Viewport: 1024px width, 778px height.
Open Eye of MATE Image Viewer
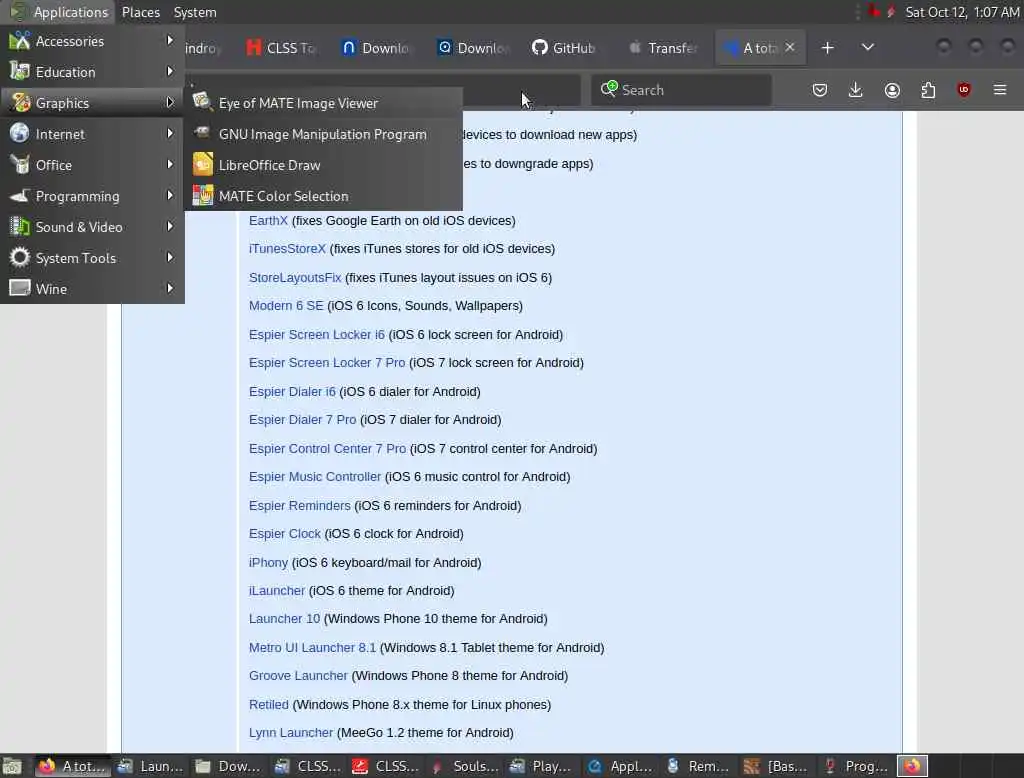point(325,103)
